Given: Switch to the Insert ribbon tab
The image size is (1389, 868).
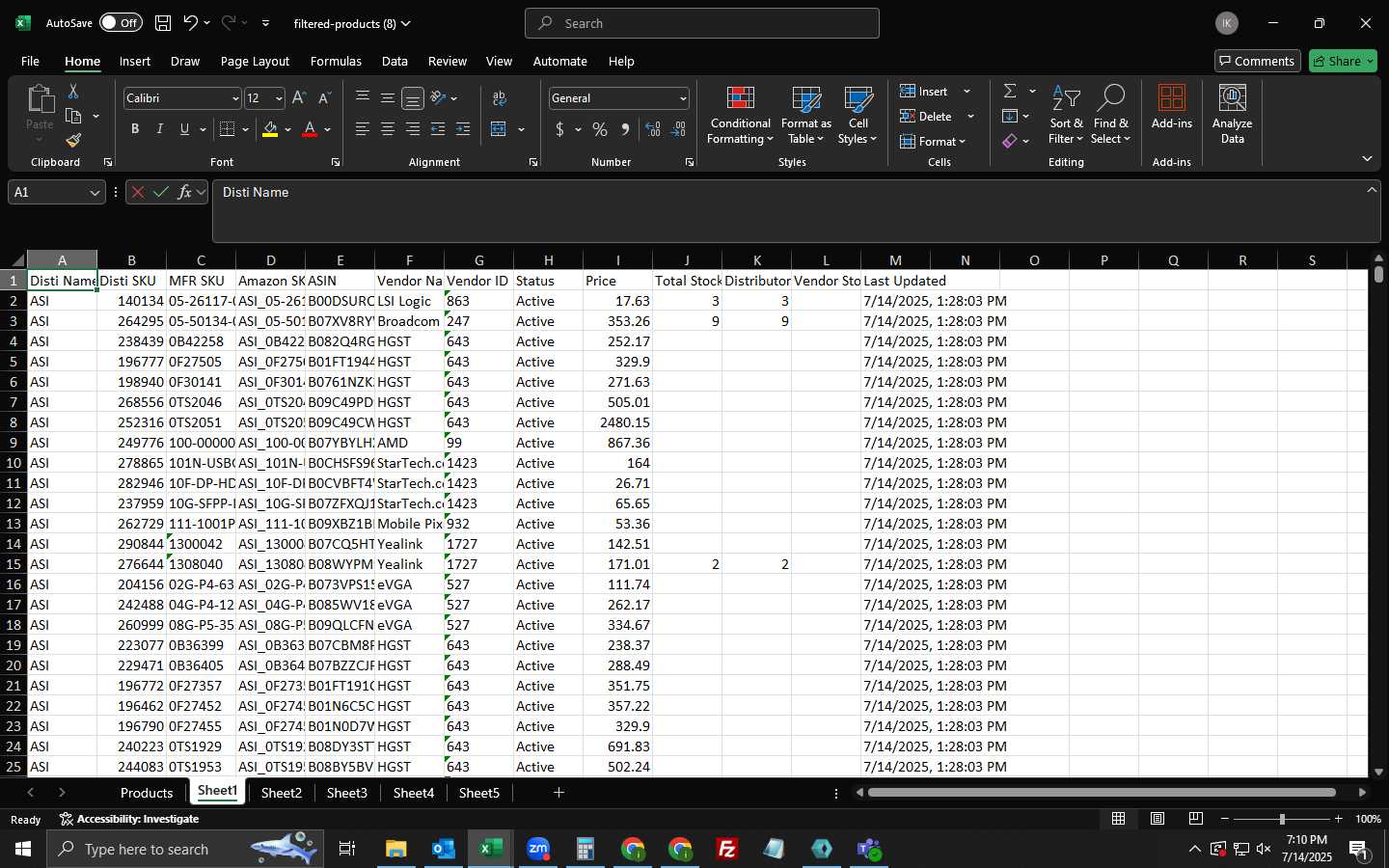Looking at the screenshot, I should [x=135, y=61].
